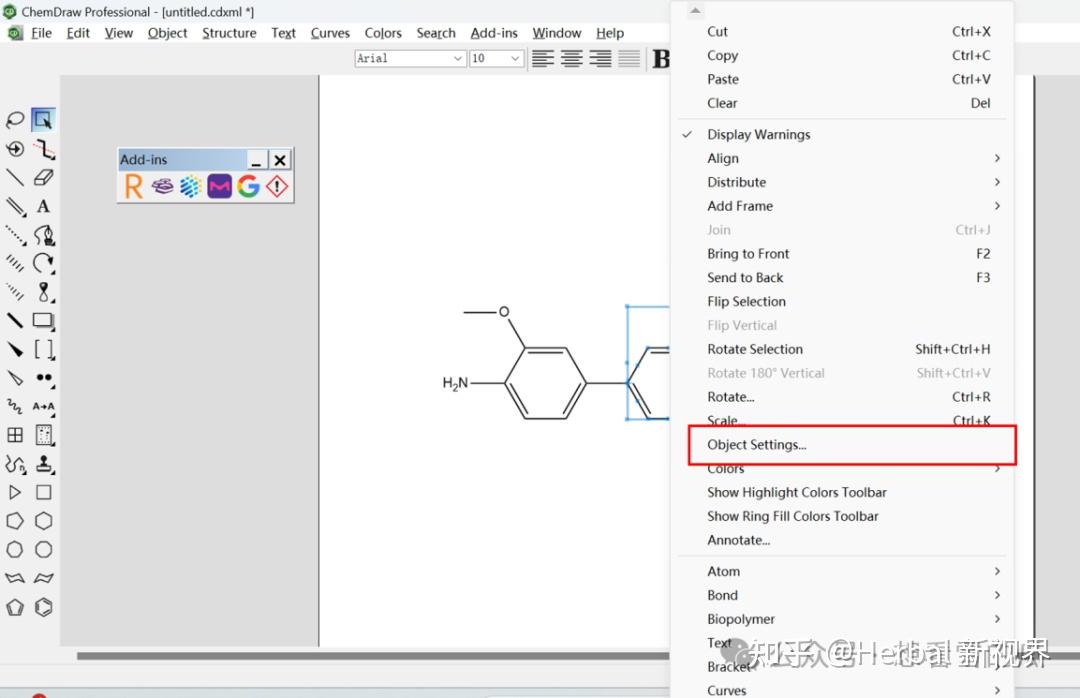1080x698 pixels.
Task: Click Show Highlight Colors Toolbar
Action: pos(842,493)
